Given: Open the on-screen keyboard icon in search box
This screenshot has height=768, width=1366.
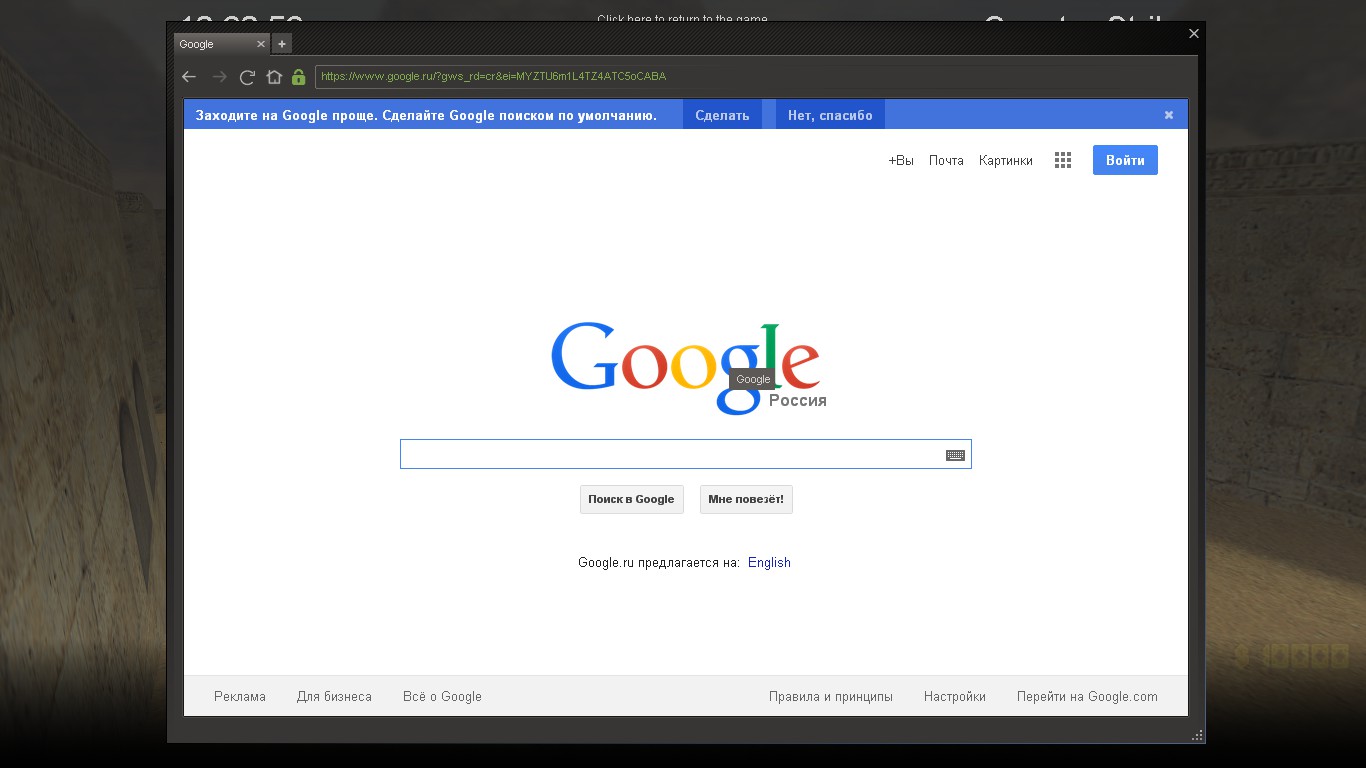Looking at the screenshot, I should [955, 455].
